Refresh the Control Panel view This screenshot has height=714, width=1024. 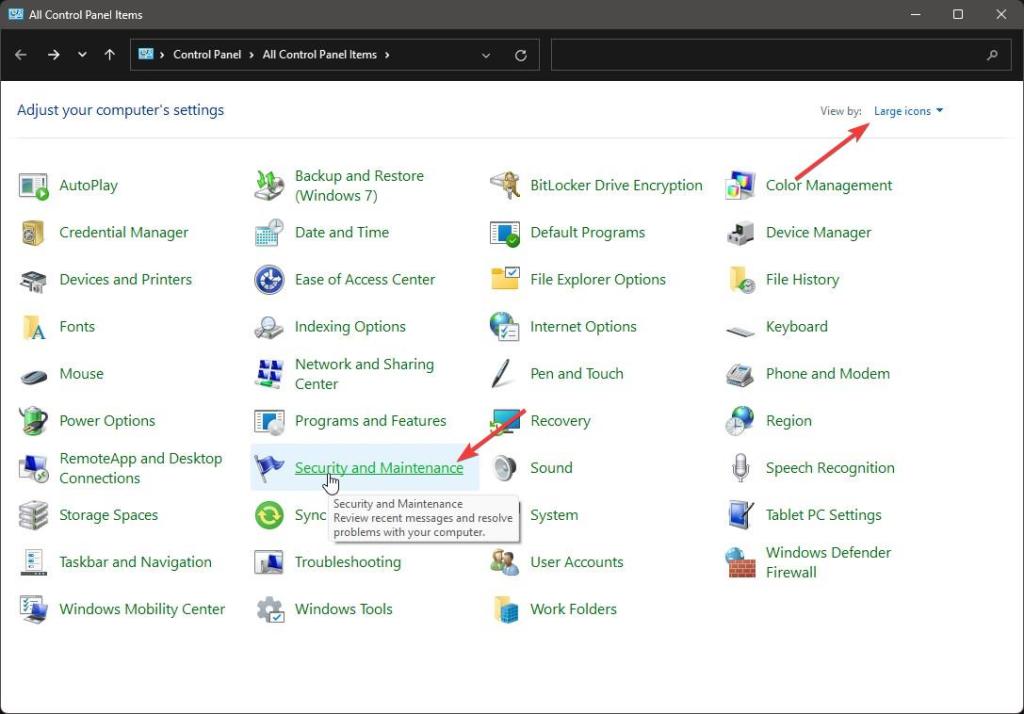click(x=520, y=56)
